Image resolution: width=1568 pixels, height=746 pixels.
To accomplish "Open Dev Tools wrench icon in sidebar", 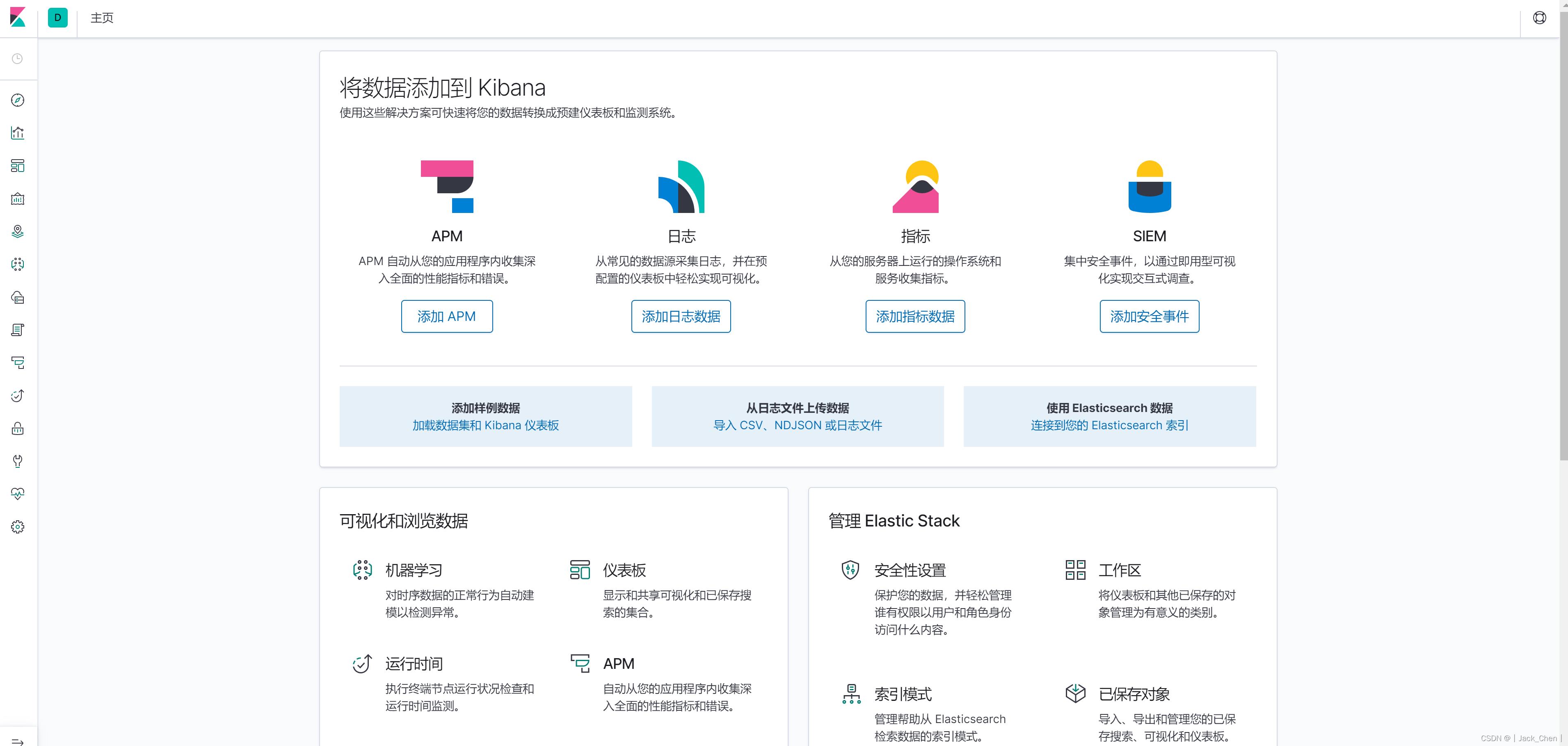I will (x=18, y=461).
